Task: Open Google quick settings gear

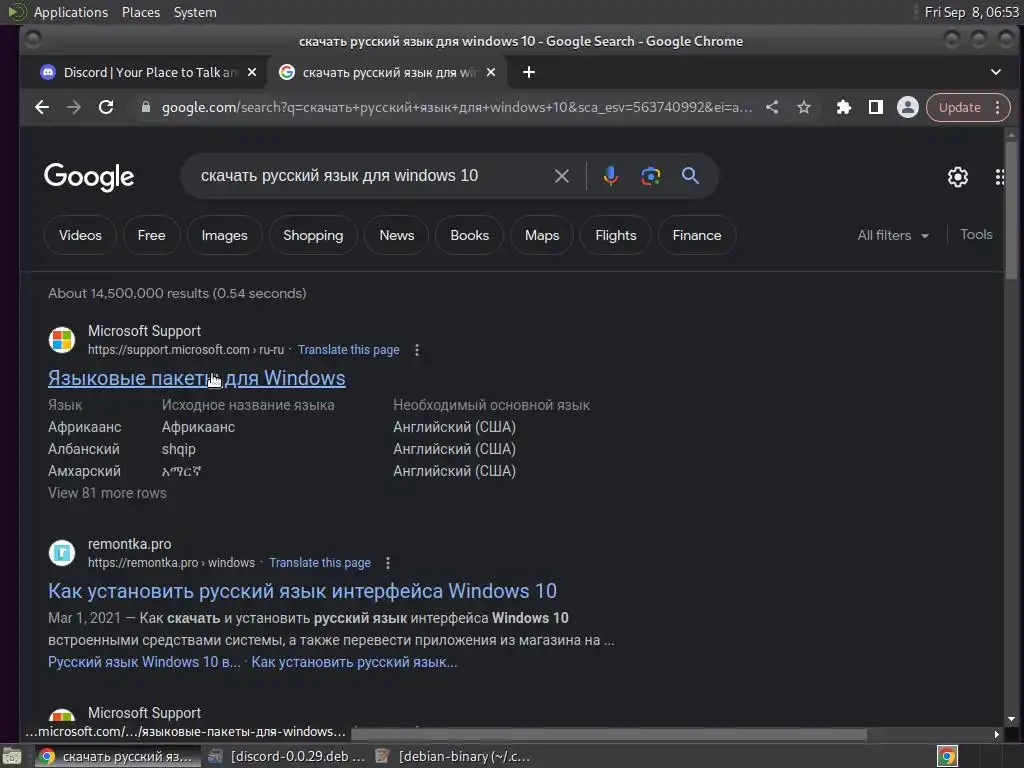Action: [x=957, y=176]
